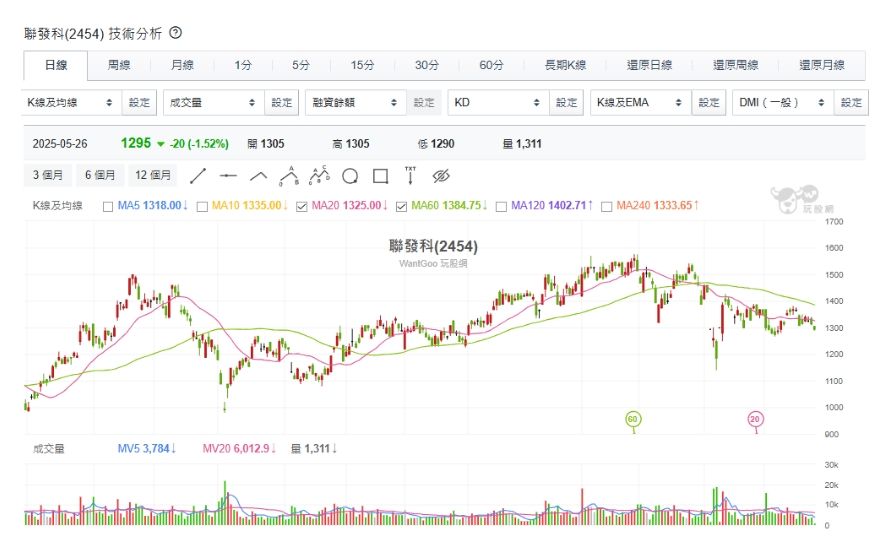Click the 2025-05-26 date text
Screen dimensions: 885x550
click(60, 144)
